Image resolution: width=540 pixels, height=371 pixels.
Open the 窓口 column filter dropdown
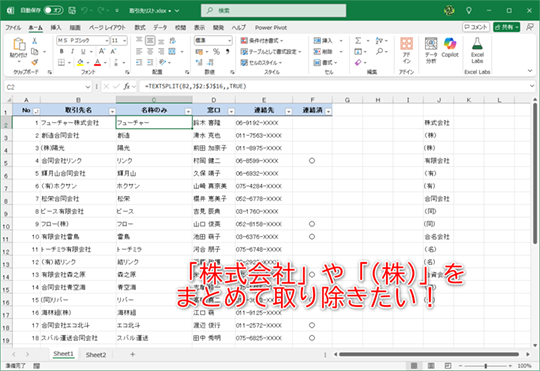231,111
